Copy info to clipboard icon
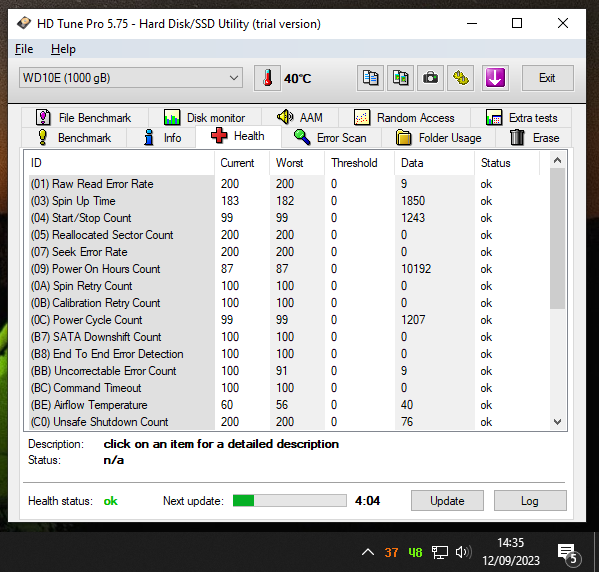Viewport: 599px width, 572px height. tap(370, 78)
